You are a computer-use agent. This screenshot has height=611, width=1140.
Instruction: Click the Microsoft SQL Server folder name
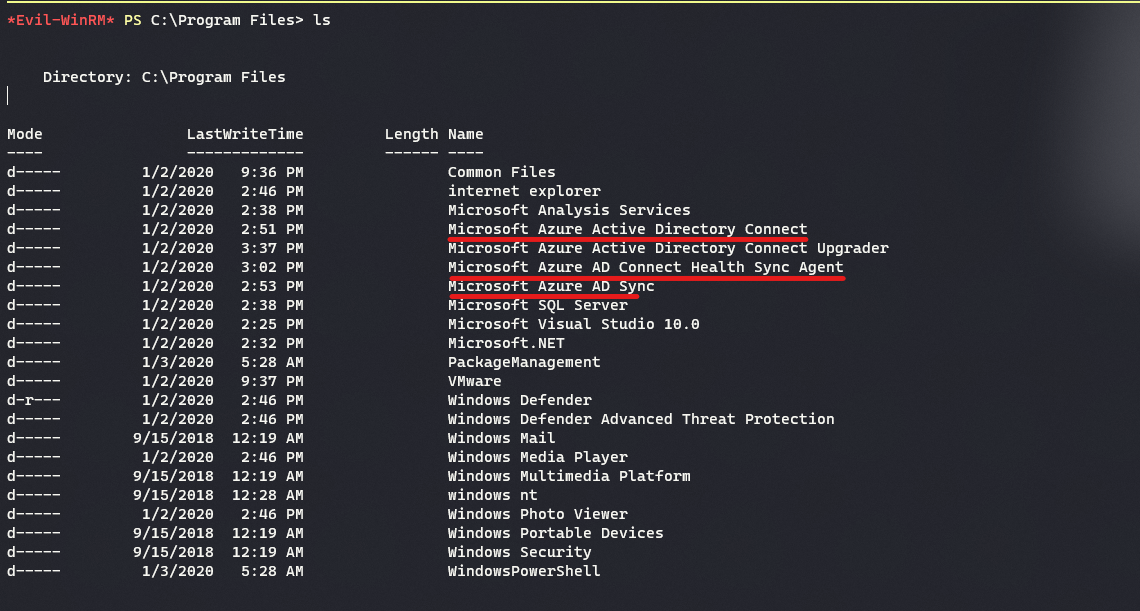click(538, 305)
